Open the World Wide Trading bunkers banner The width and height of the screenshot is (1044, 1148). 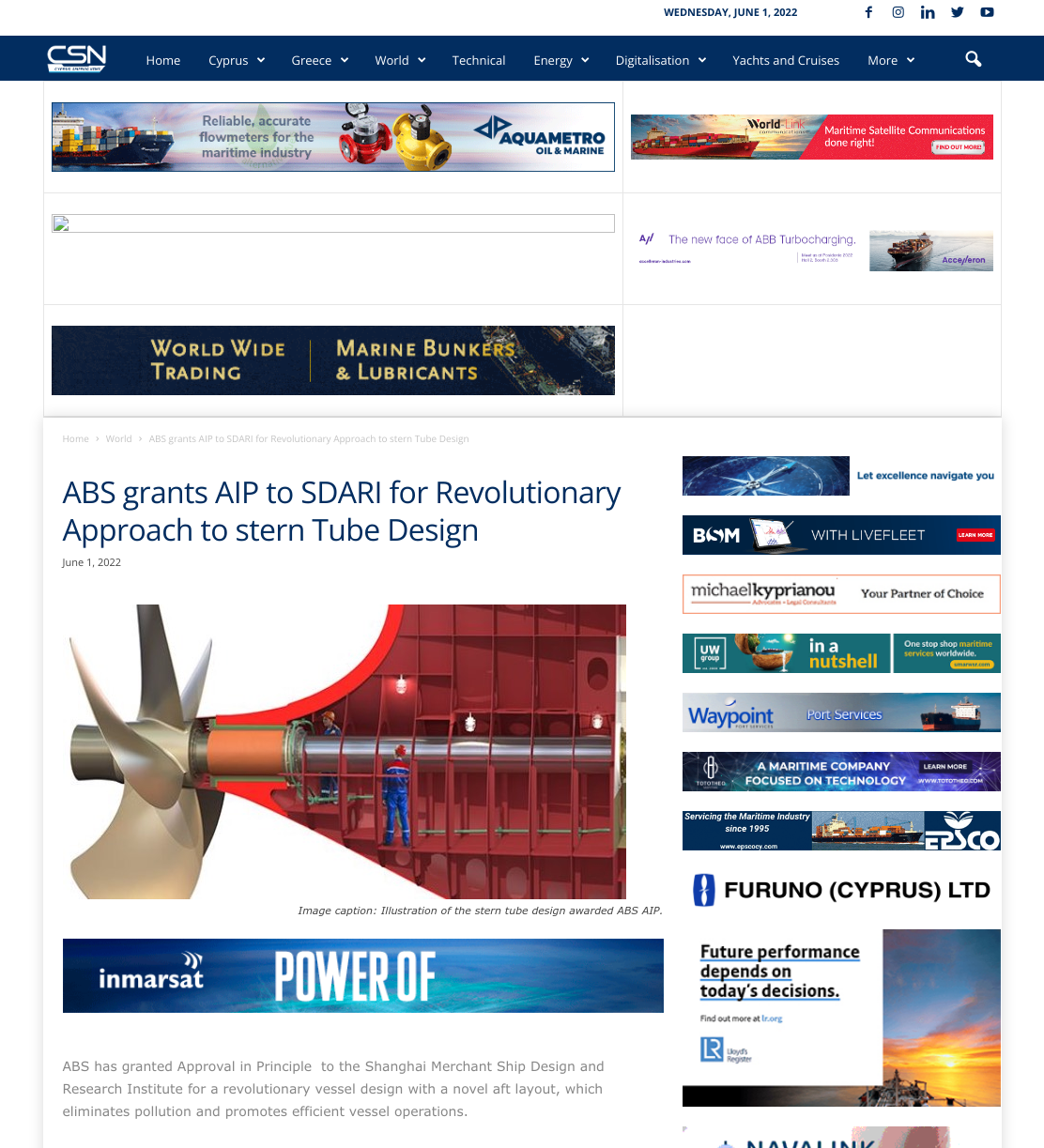[333, 360]
